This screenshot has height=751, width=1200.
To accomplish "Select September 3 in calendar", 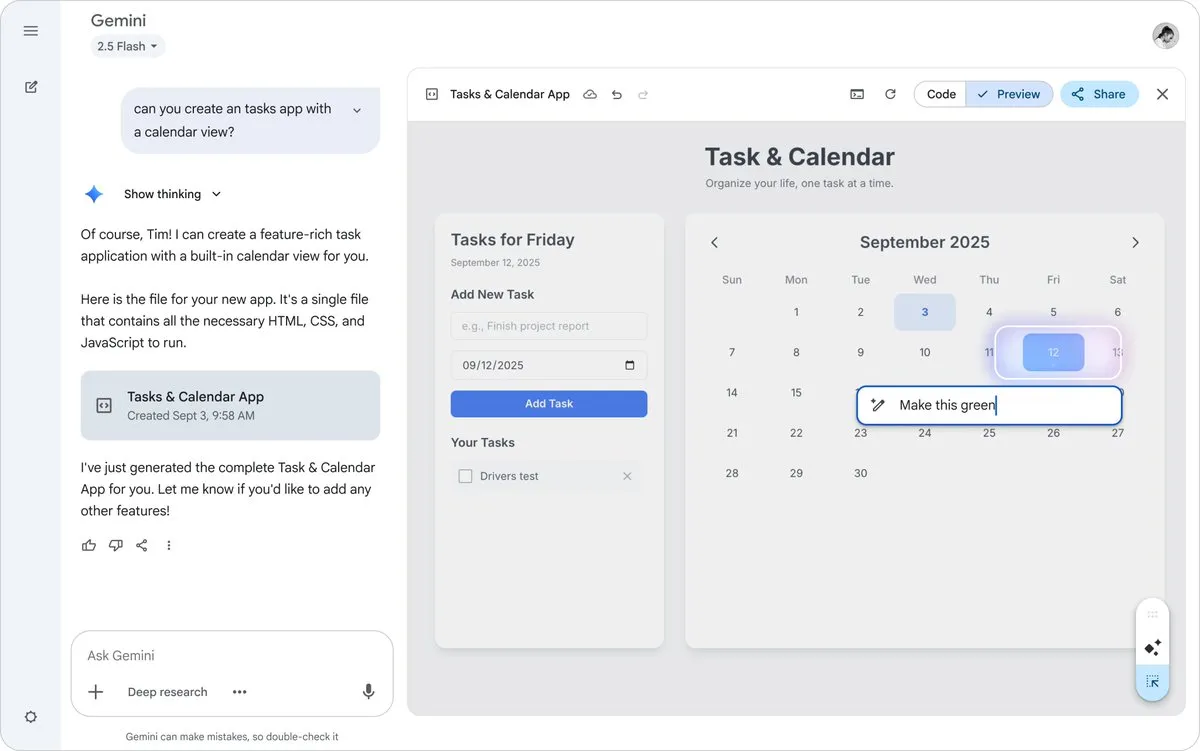I will [925, 312].
